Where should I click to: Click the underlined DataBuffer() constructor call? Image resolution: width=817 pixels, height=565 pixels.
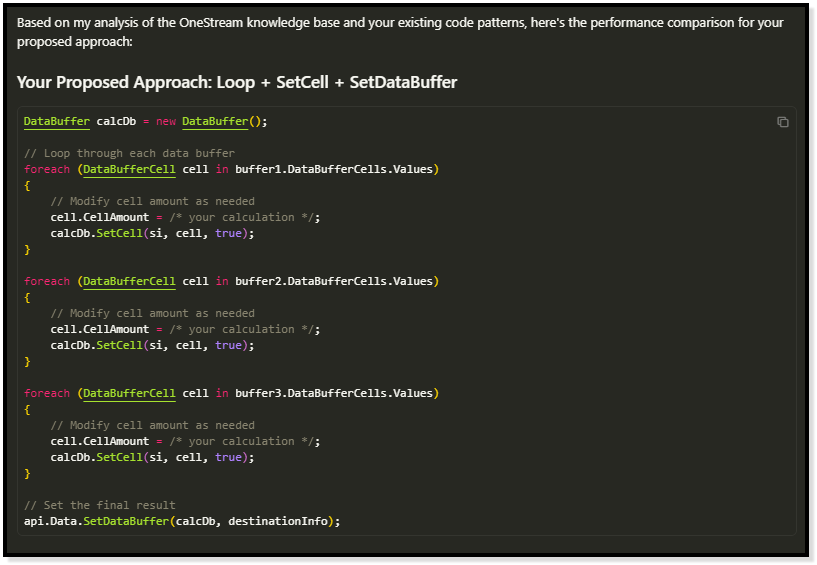(x=221, y=121)
